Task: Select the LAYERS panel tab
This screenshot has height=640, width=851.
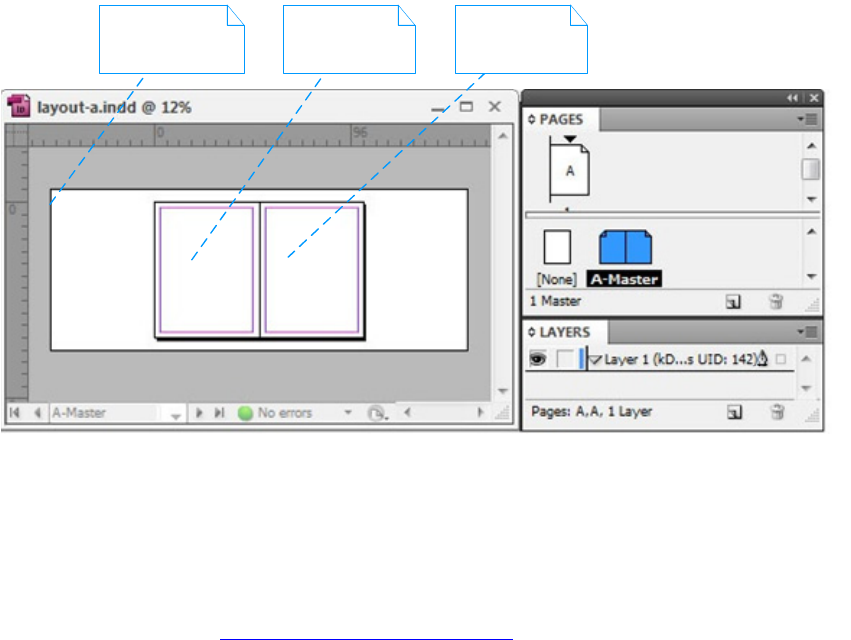Action: (565, 332)
